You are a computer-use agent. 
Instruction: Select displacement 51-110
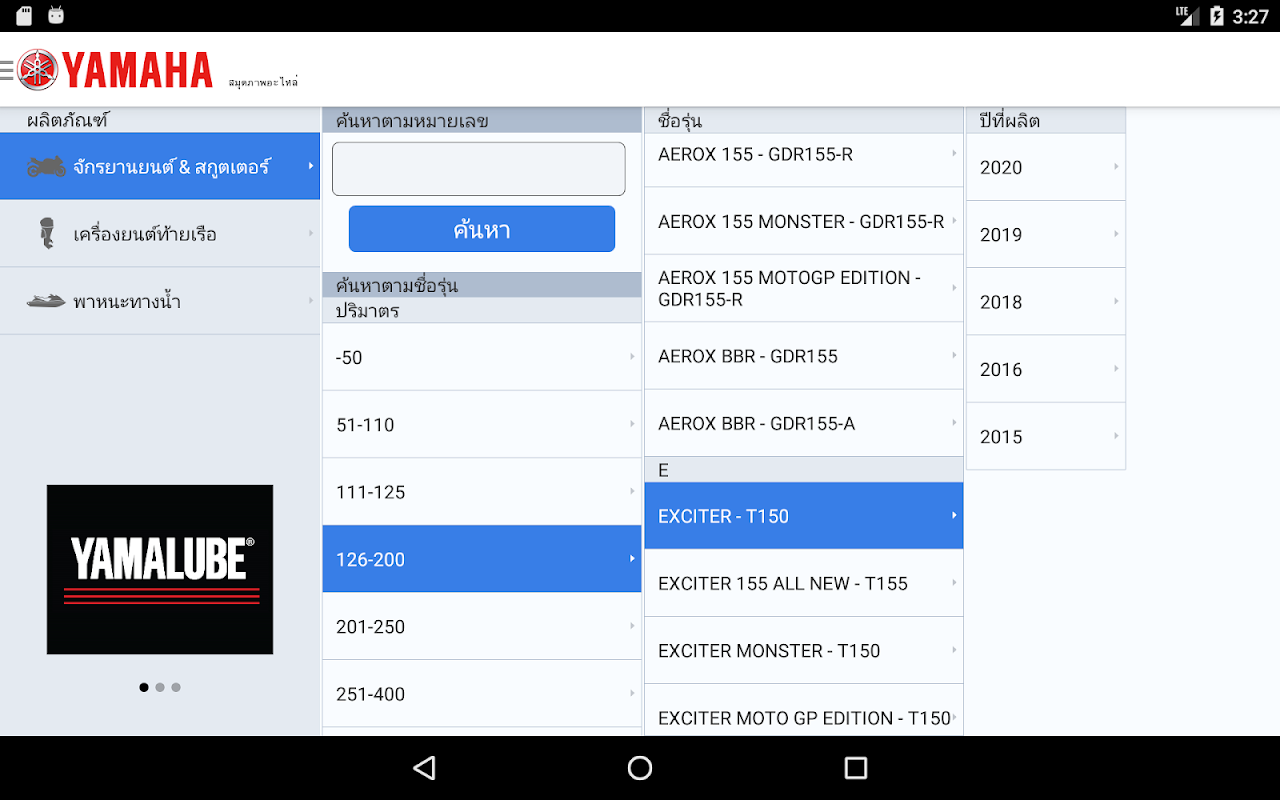[482, 424]
